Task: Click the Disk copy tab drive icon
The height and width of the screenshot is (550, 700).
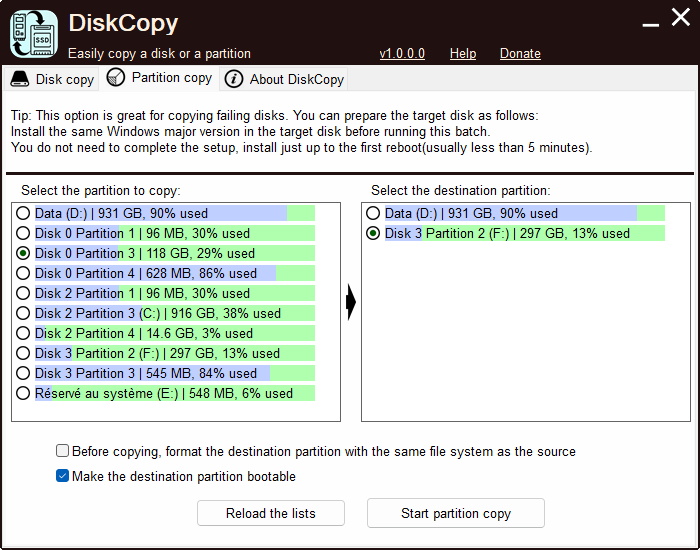Action: [20, 79]
